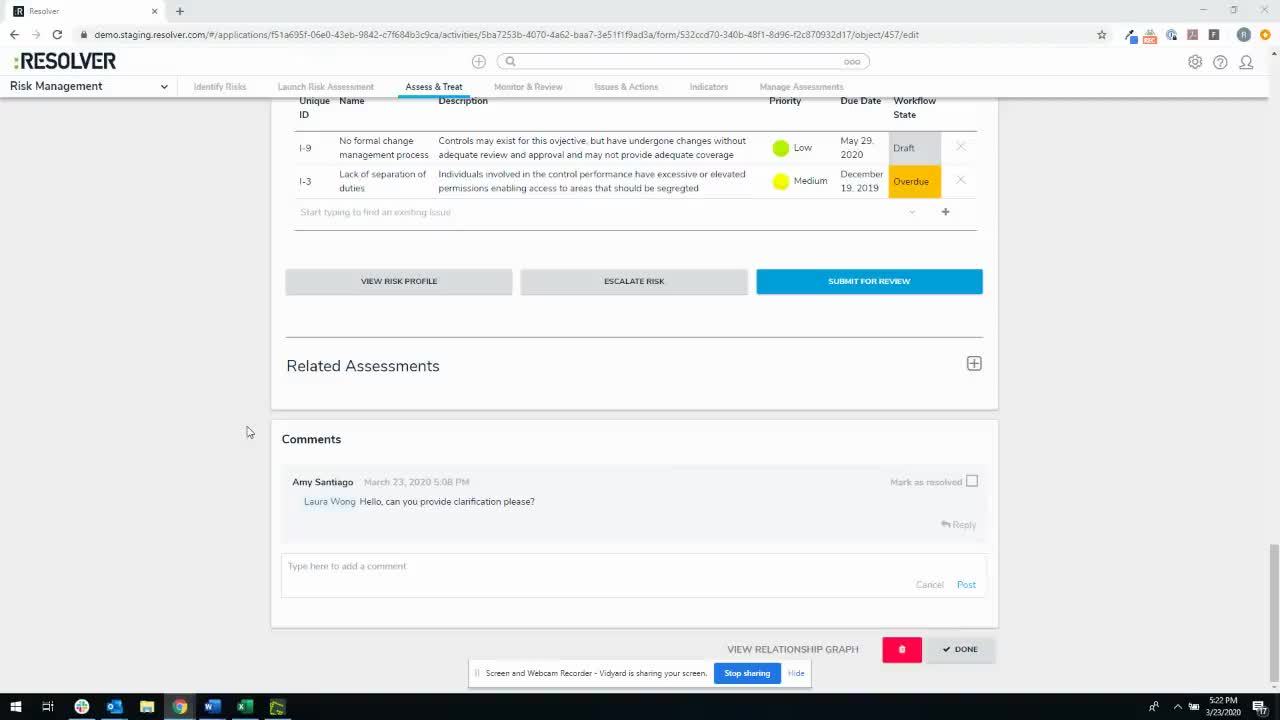Click the green Low priority indicator dot
Viewport: 1280px width, 720px height.
point(780,147)
